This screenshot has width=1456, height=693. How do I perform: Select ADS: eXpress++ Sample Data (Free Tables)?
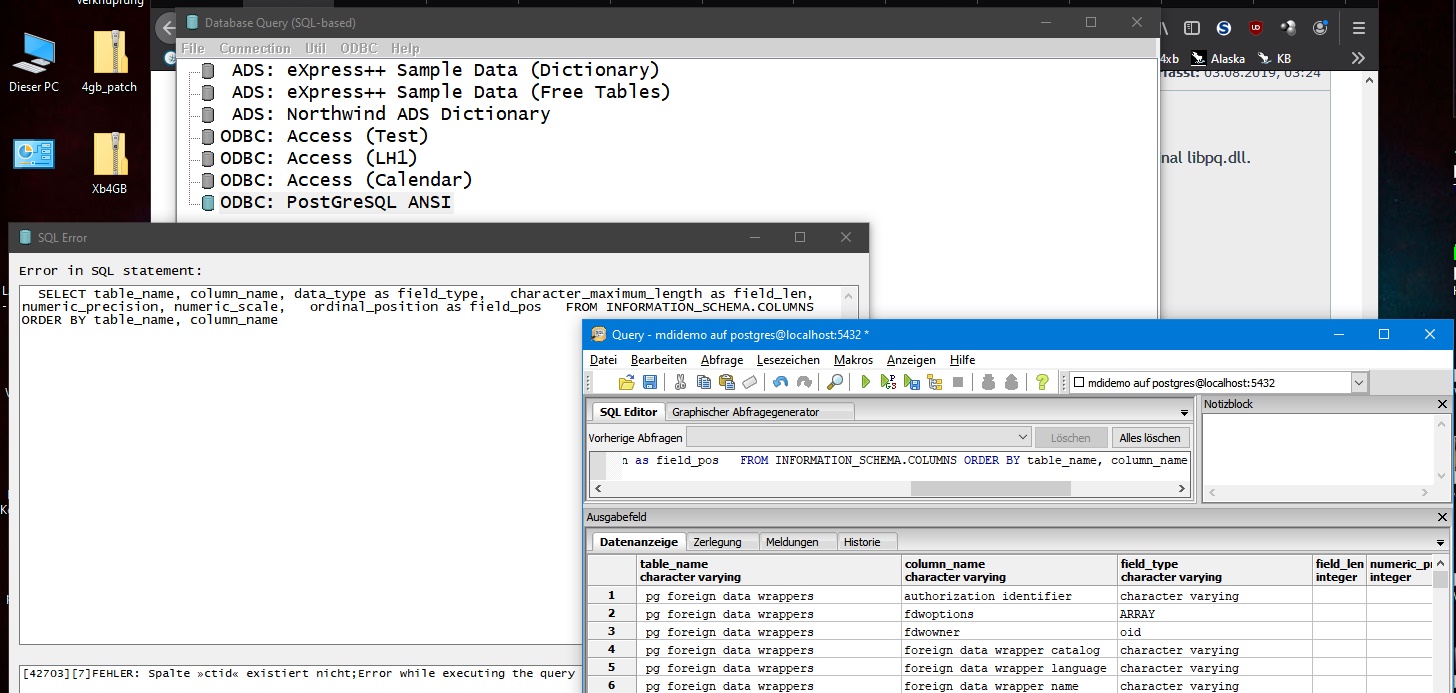(451, 92)
